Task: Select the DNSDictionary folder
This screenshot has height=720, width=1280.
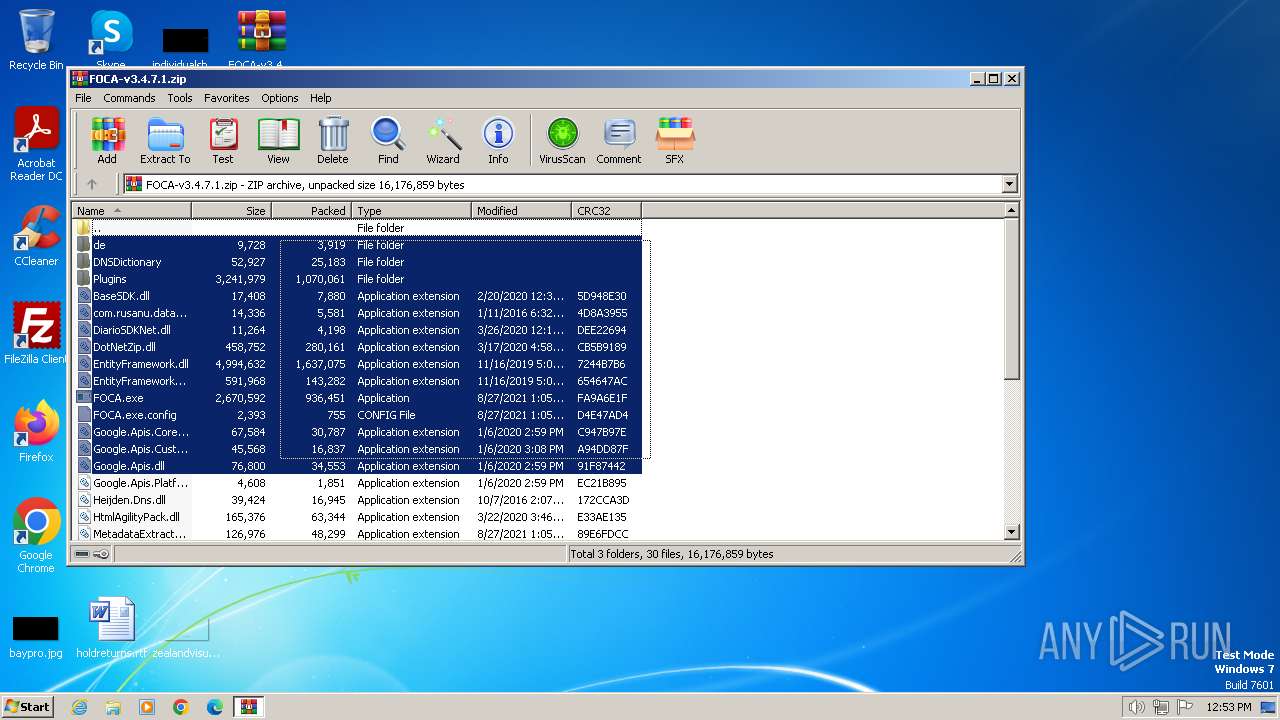Action: point(357,262)
